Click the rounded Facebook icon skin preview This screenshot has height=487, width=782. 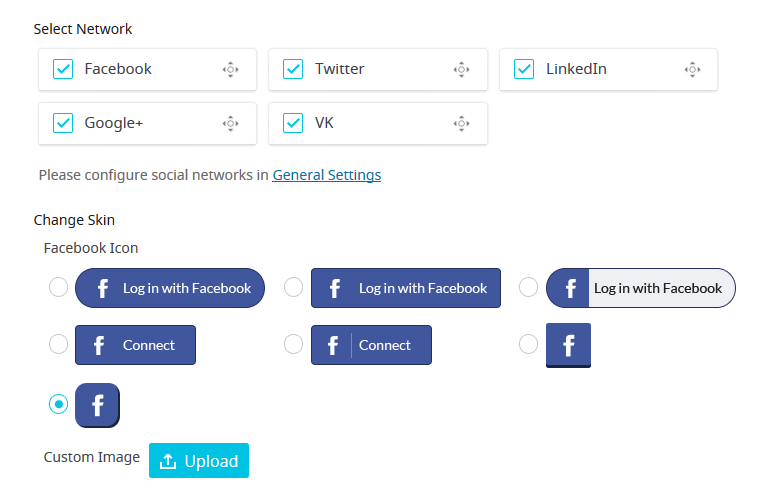pyautogui.click(x=97, y=405)
